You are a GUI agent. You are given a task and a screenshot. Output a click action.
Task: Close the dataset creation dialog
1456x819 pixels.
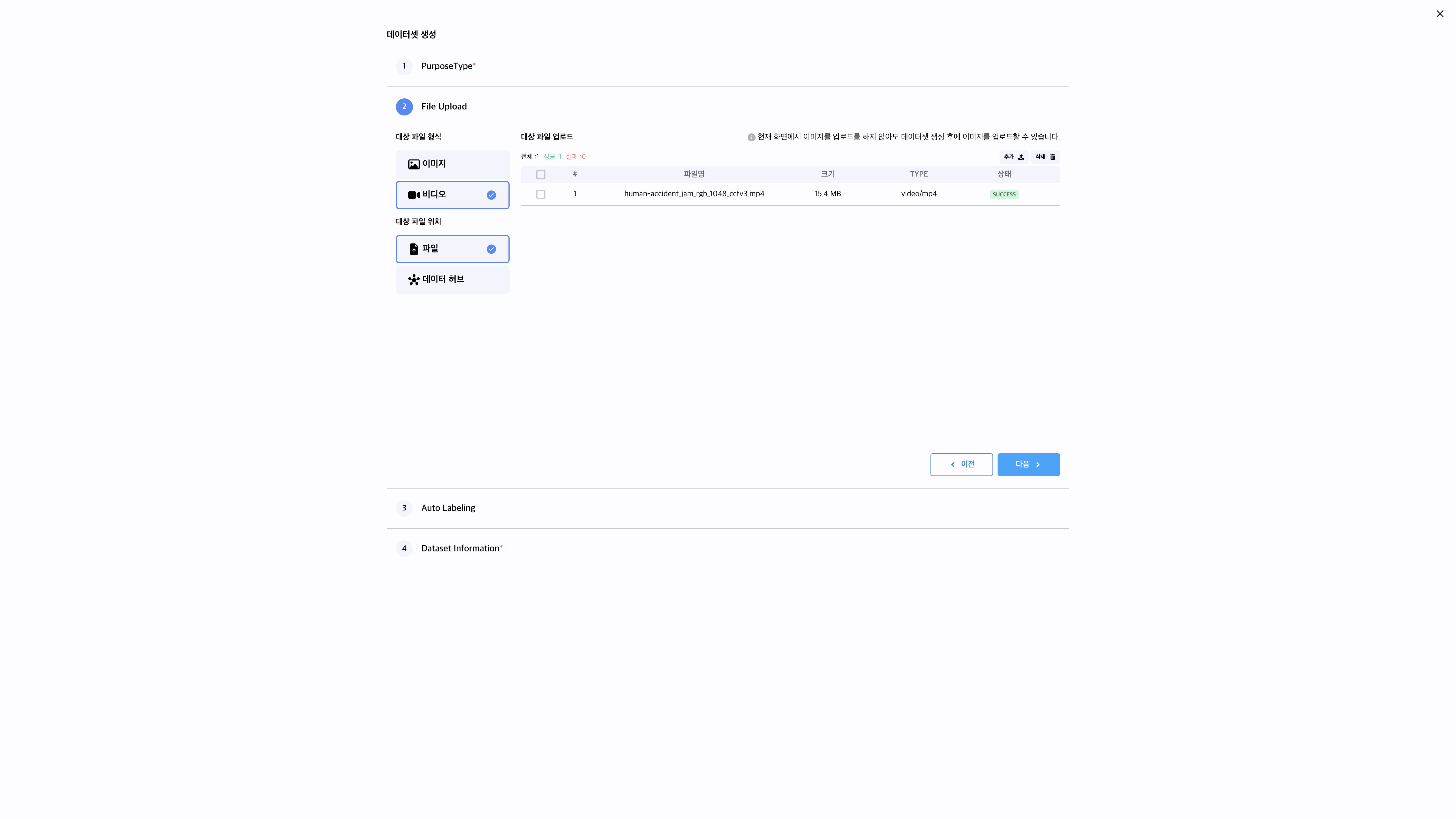(1440, 14)
